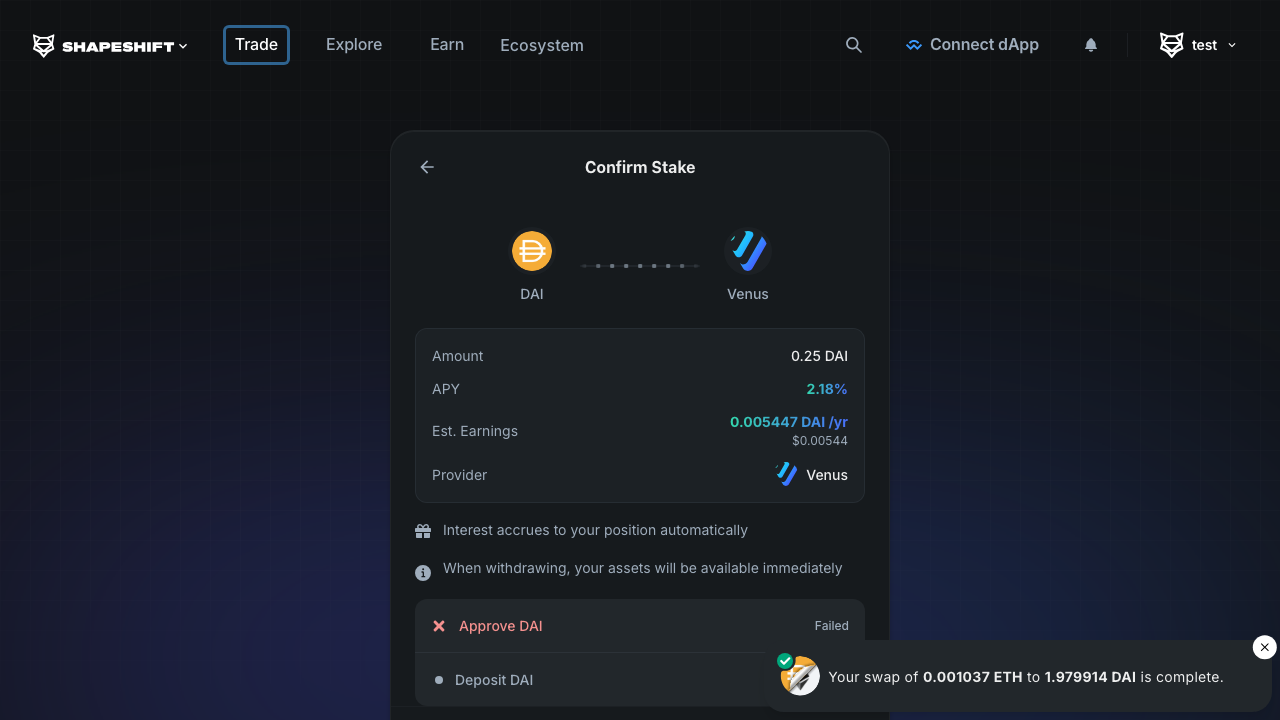Click the DAI token icon
This screenshot has width=1280, height=720.
point(532,251)
